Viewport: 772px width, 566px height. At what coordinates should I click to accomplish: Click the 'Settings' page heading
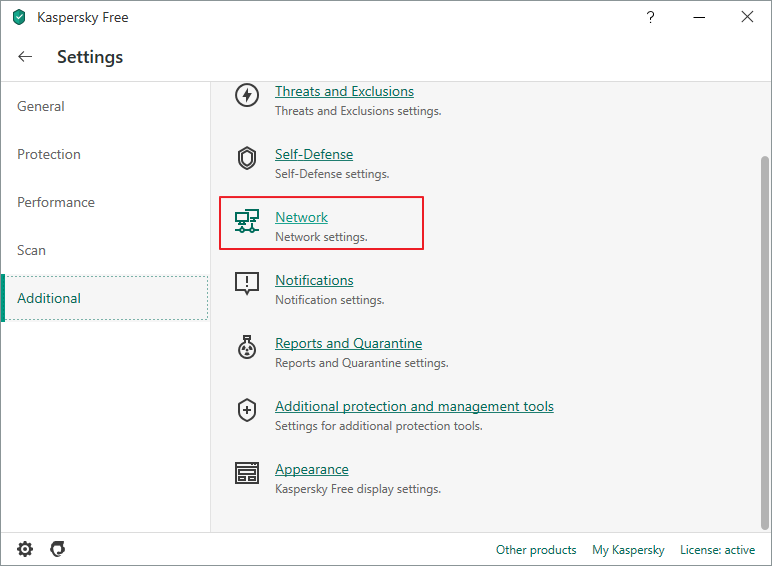[x=90, y=57]
